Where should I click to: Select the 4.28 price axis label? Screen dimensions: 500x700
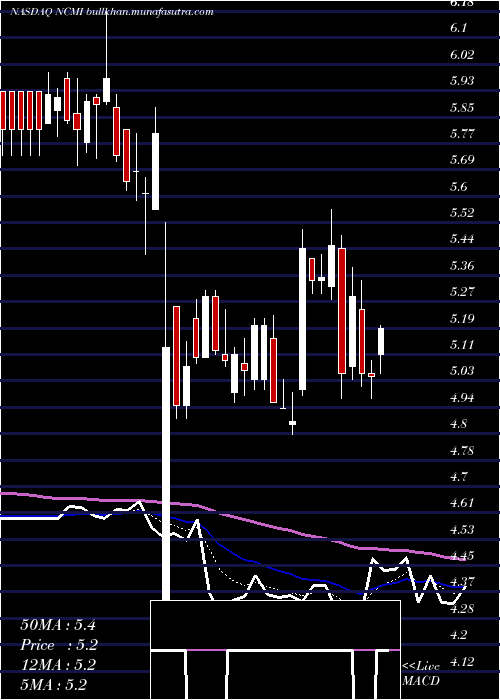coord(462,608)
